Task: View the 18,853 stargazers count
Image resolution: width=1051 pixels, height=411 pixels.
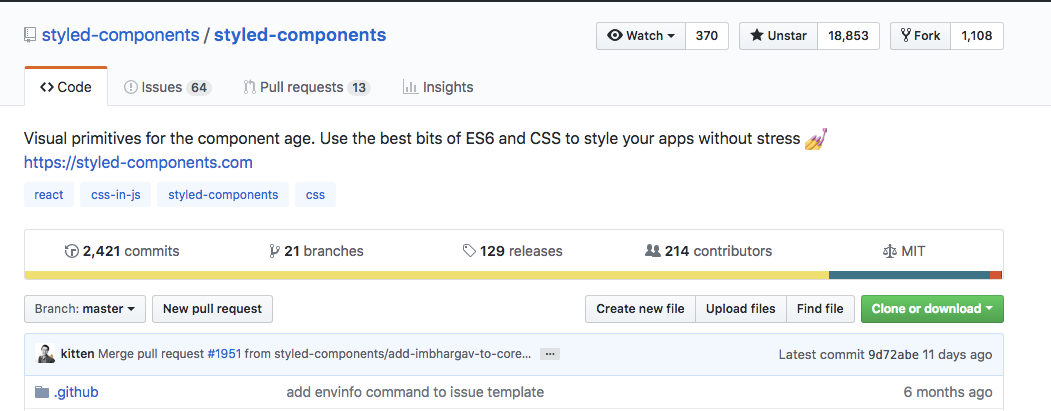Action: click(848, 36)
